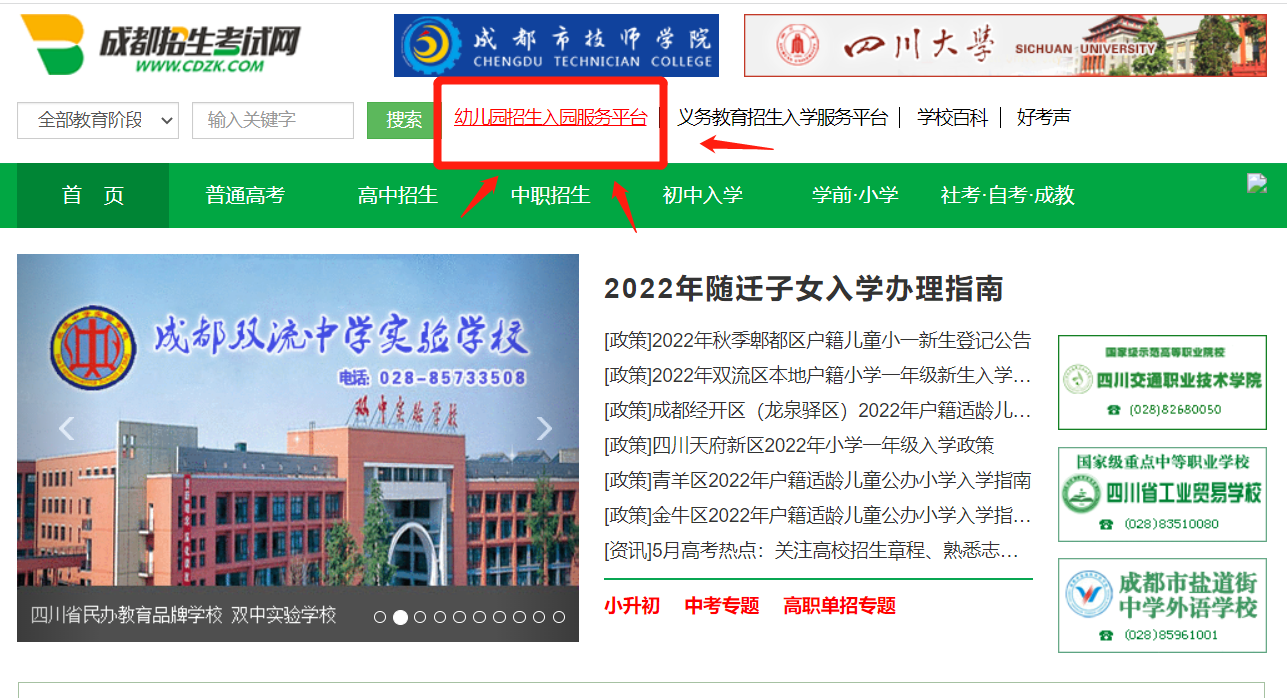Click the 输入关键字 search field
This screenshot has width=1287, height=698.
coord(272,120)
